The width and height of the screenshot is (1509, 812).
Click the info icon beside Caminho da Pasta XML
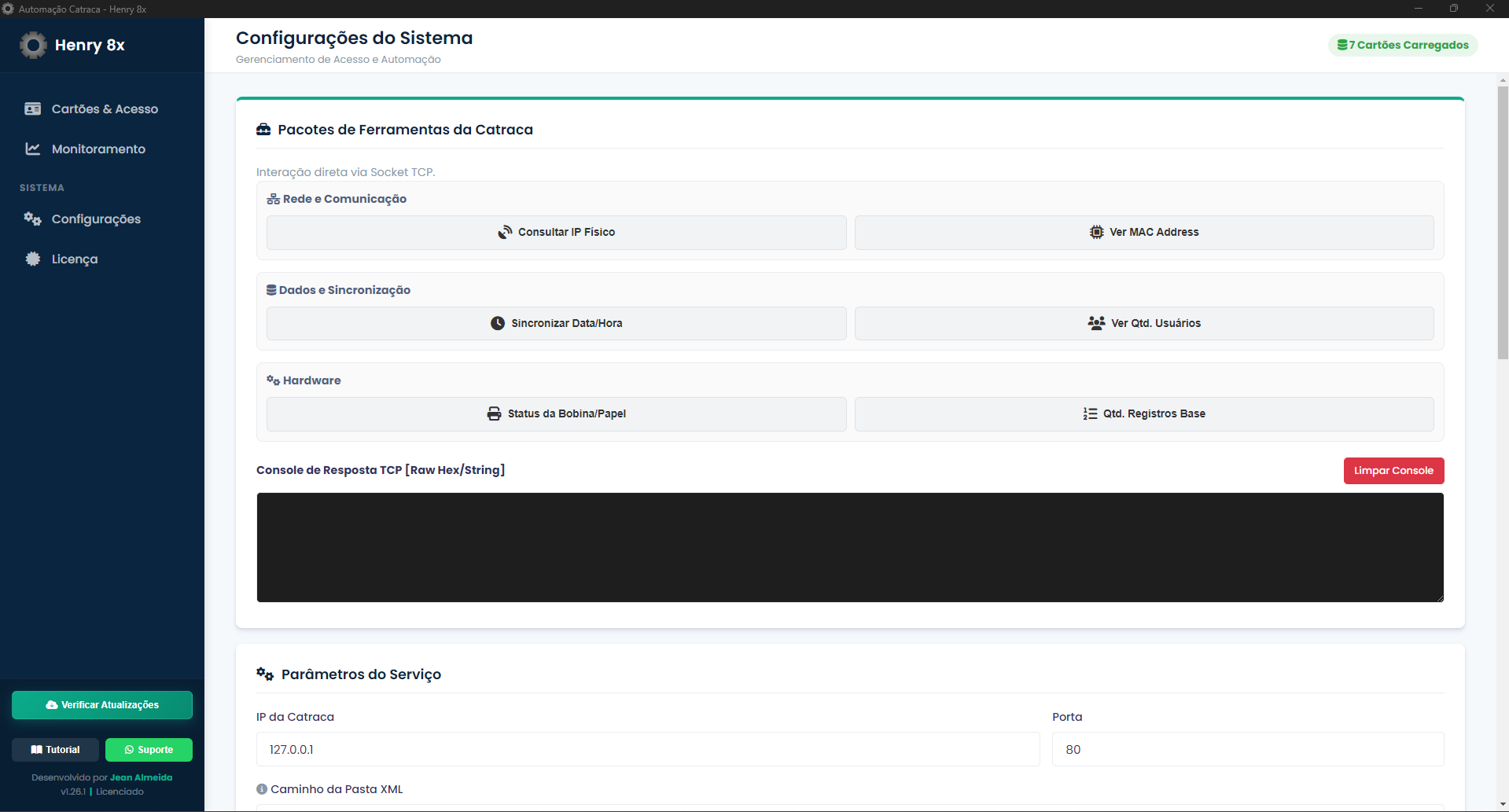pyautogui.click(x=262, y=789)
